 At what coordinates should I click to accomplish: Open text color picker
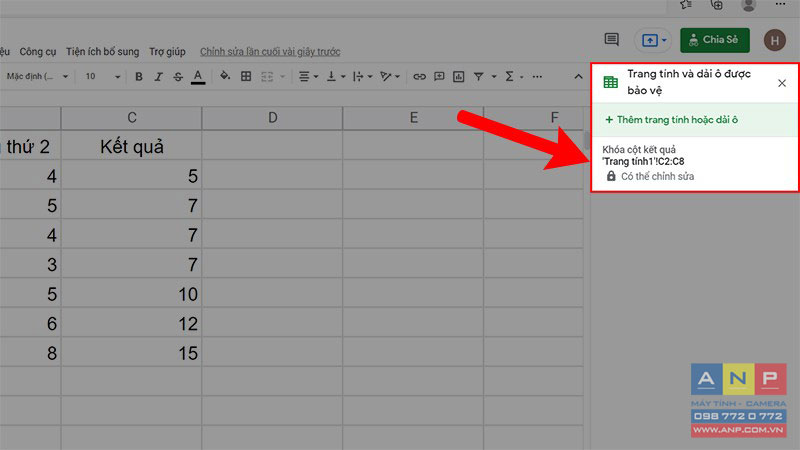coord(198,77)
